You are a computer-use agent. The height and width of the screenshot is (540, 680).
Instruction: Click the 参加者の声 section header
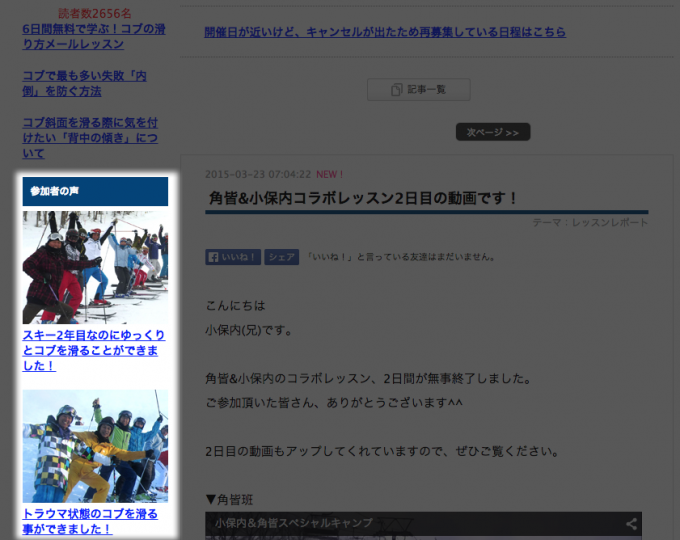coord(95,191)
